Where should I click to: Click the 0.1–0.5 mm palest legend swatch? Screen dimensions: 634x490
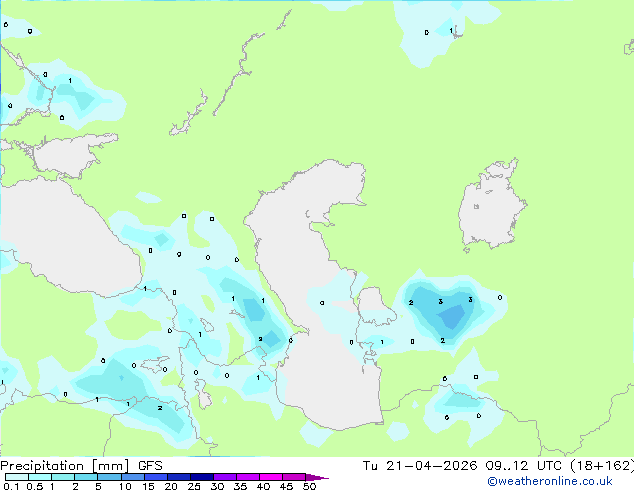pyautogui.click(x=17, y=477)
